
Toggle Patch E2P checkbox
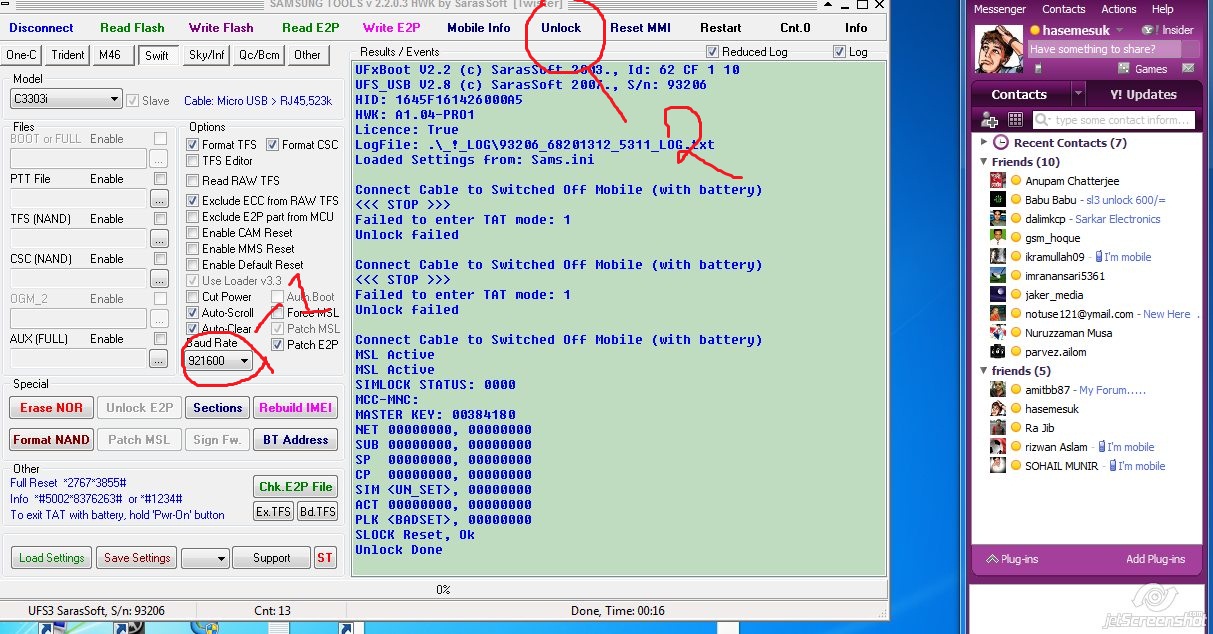277,345
